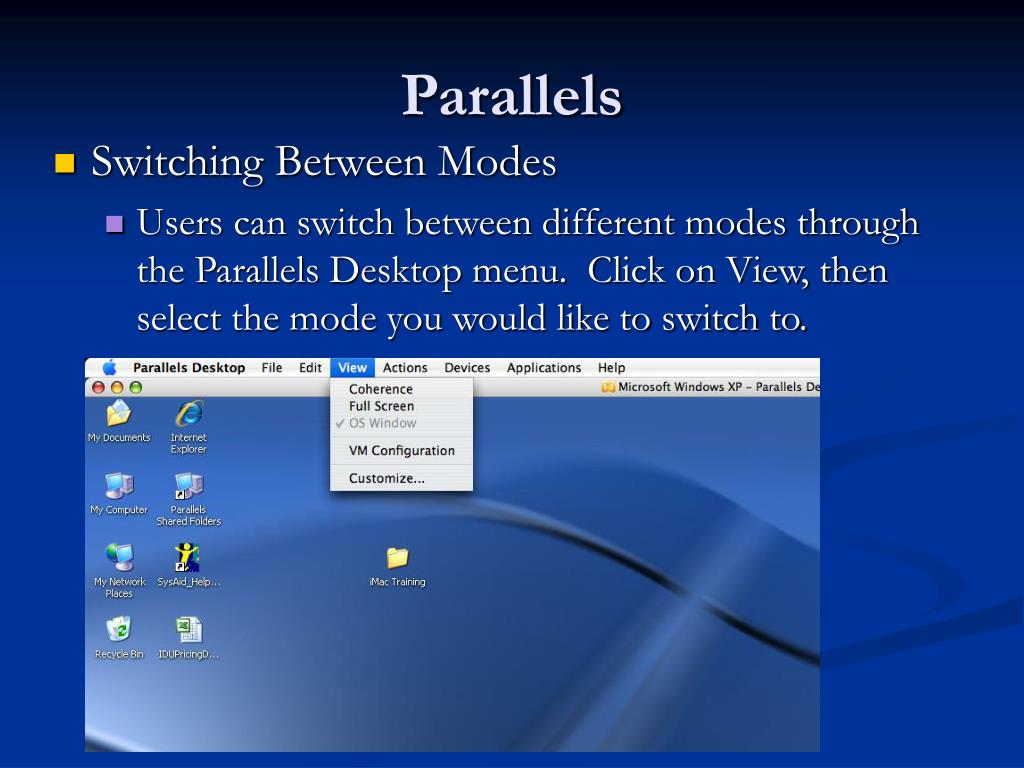Select the My Network Places icon
Viewport: 1024px width, 768px height.
click(119, 557)
